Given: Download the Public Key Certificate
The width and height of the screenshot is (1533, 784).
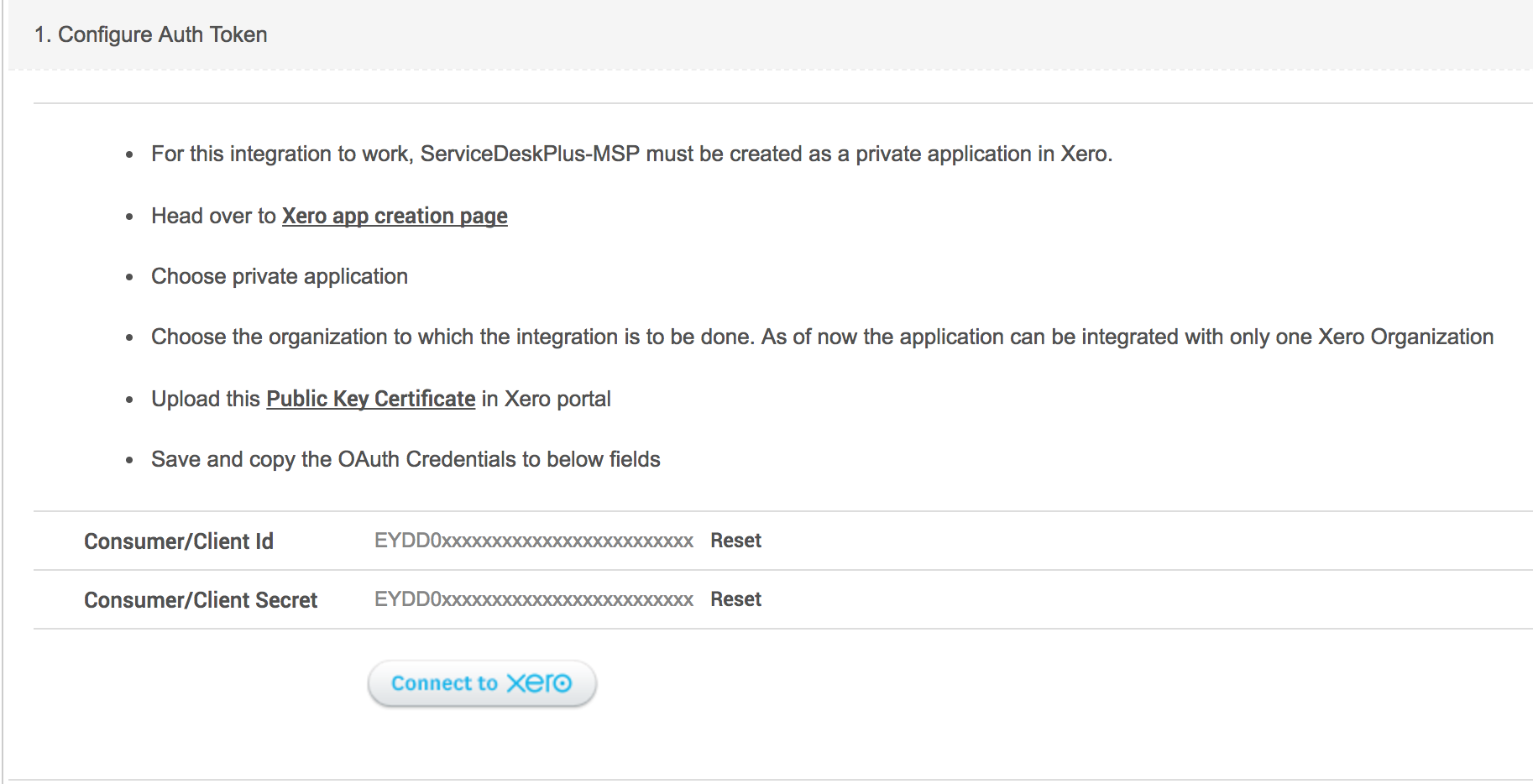Looking at the screenshot, I should click(x=370, y=400).
